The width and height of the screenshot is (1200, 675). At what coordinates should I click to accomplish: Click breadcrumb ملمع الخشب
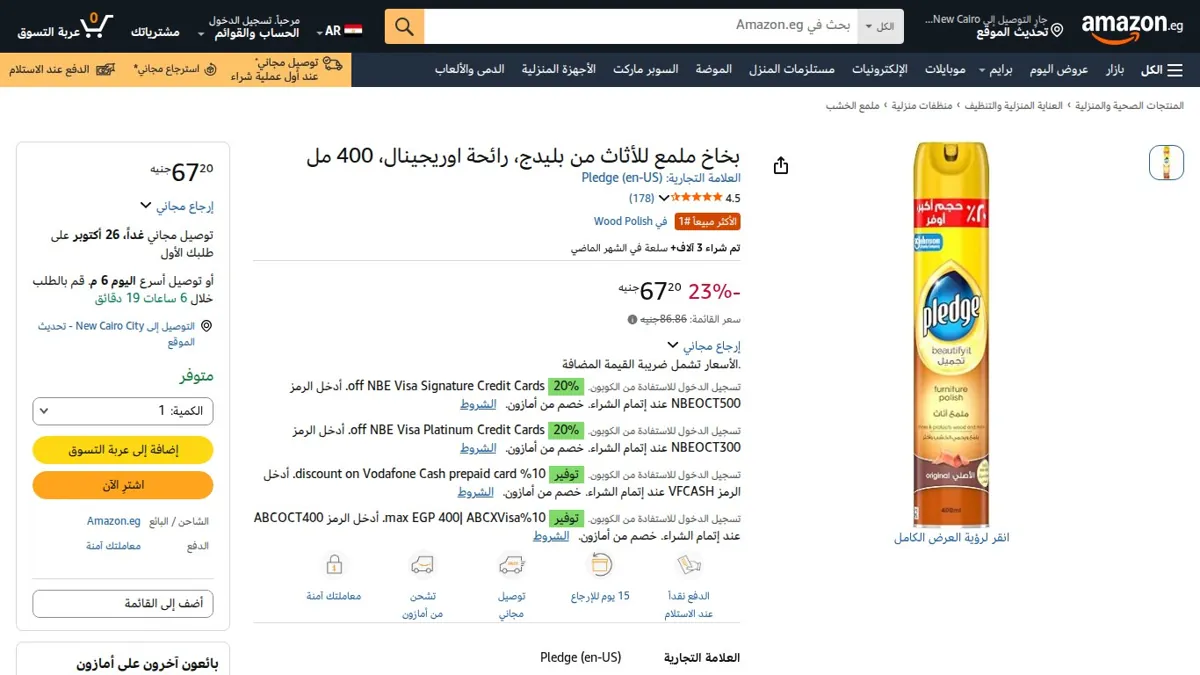tap(853, 105)
